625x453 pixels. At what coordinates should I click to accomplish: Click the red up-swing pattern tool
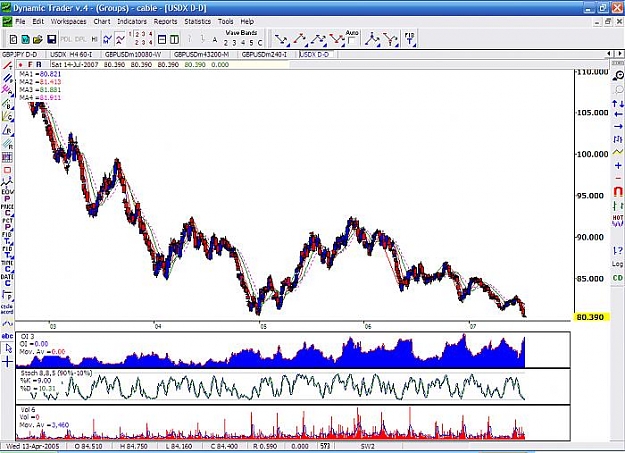[300, 39]
